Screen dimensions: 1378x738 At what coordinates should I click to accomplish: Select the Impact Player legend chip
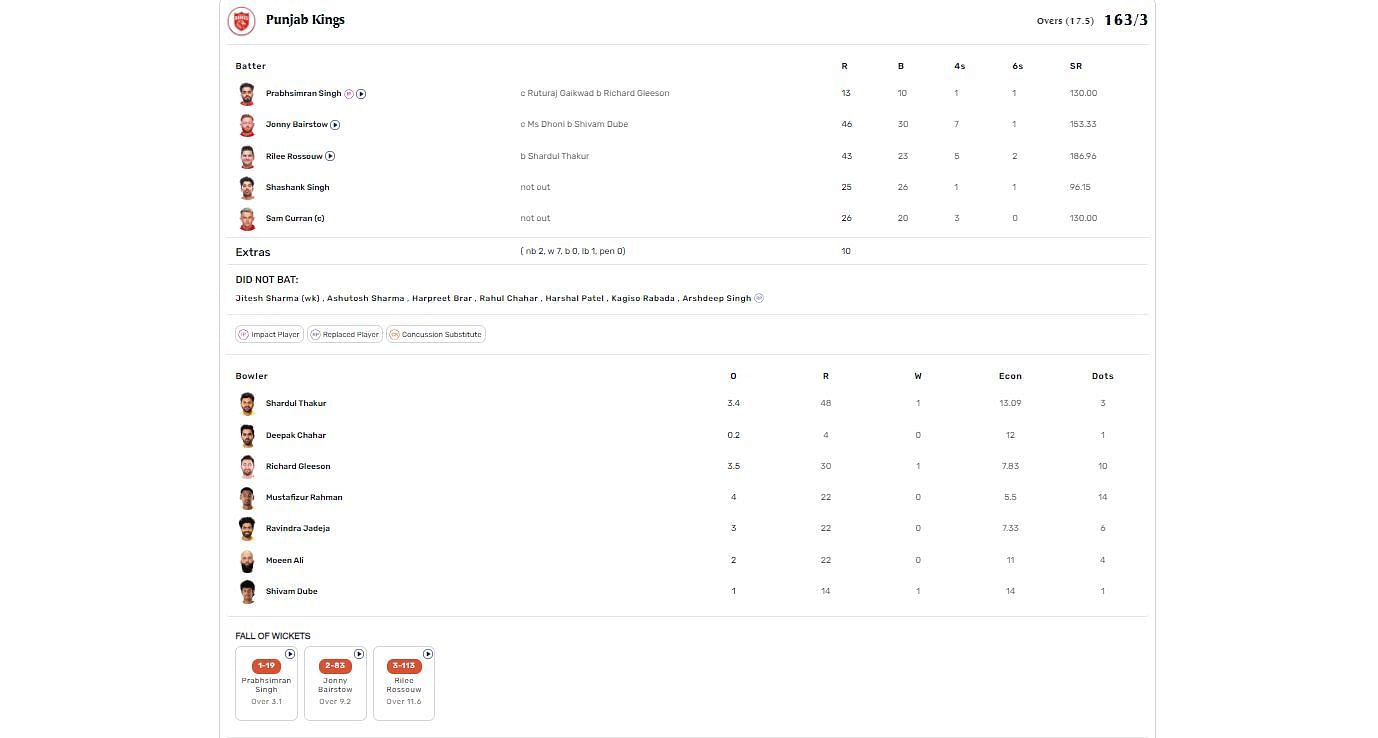[270, 334]
